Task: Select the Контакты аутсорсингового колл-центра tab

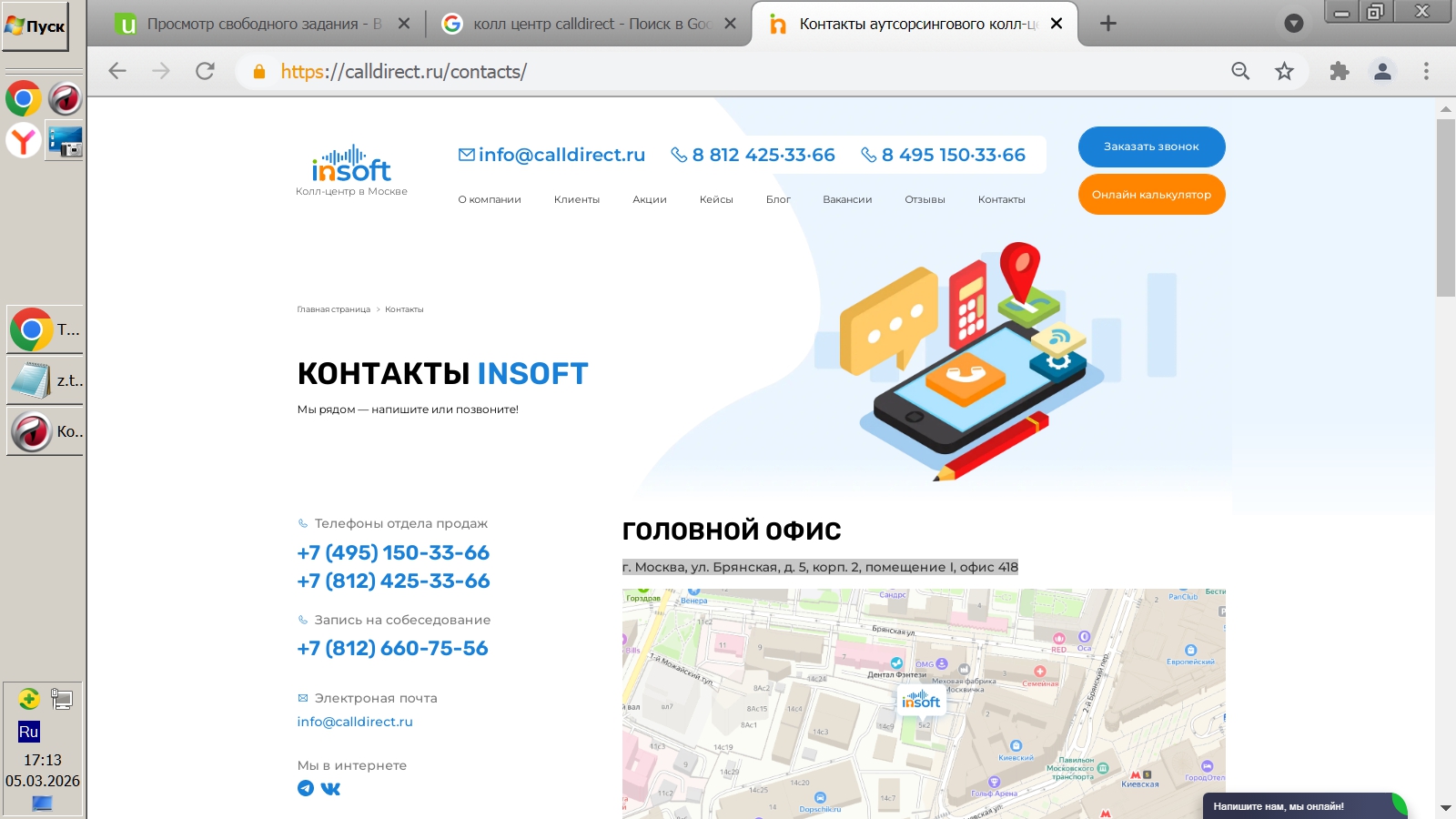Action: (x=915, y=24)
